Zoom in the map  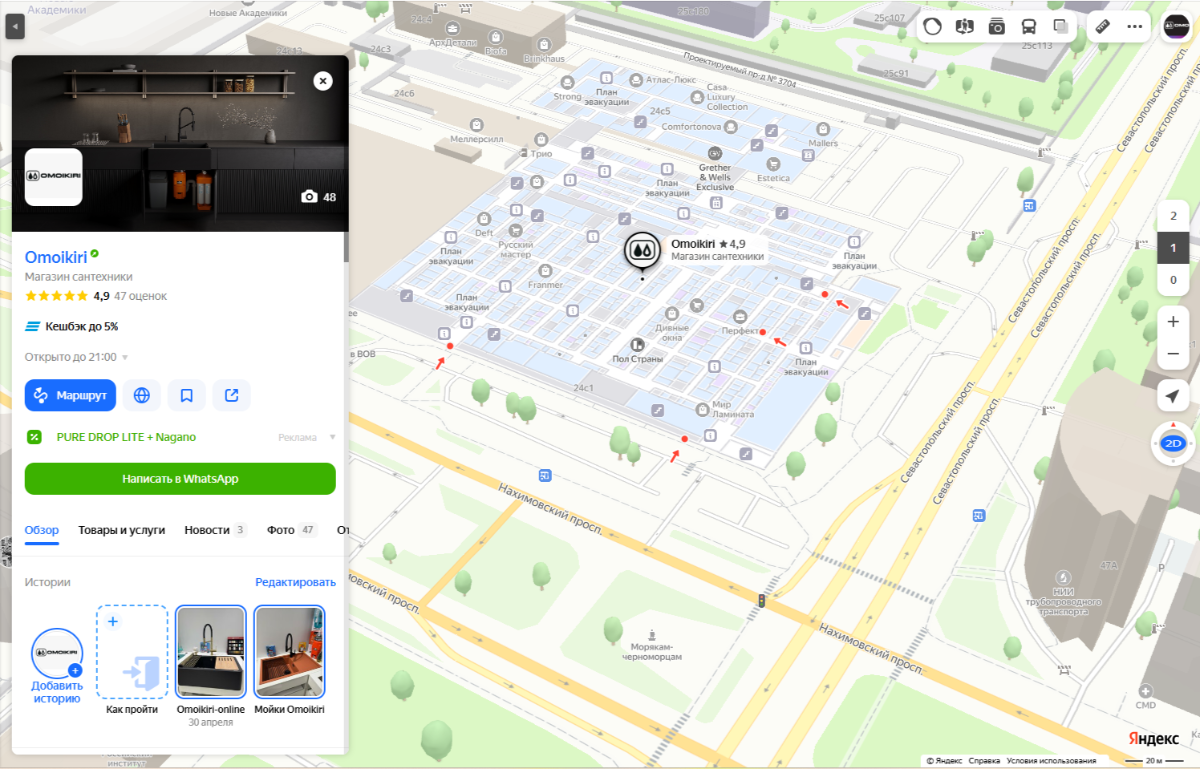point(1173,322)
